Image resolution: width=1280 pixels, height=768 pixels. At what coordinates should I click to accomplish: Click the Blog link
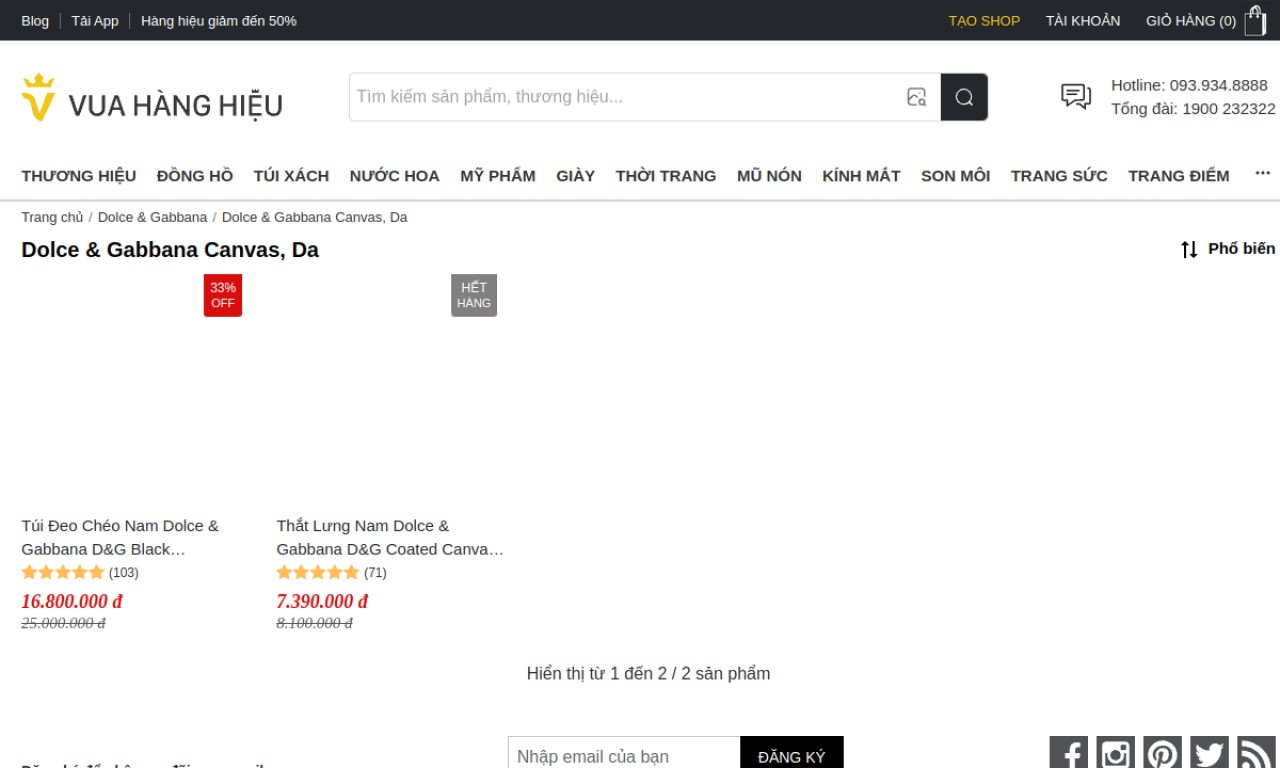coord(35,21)
